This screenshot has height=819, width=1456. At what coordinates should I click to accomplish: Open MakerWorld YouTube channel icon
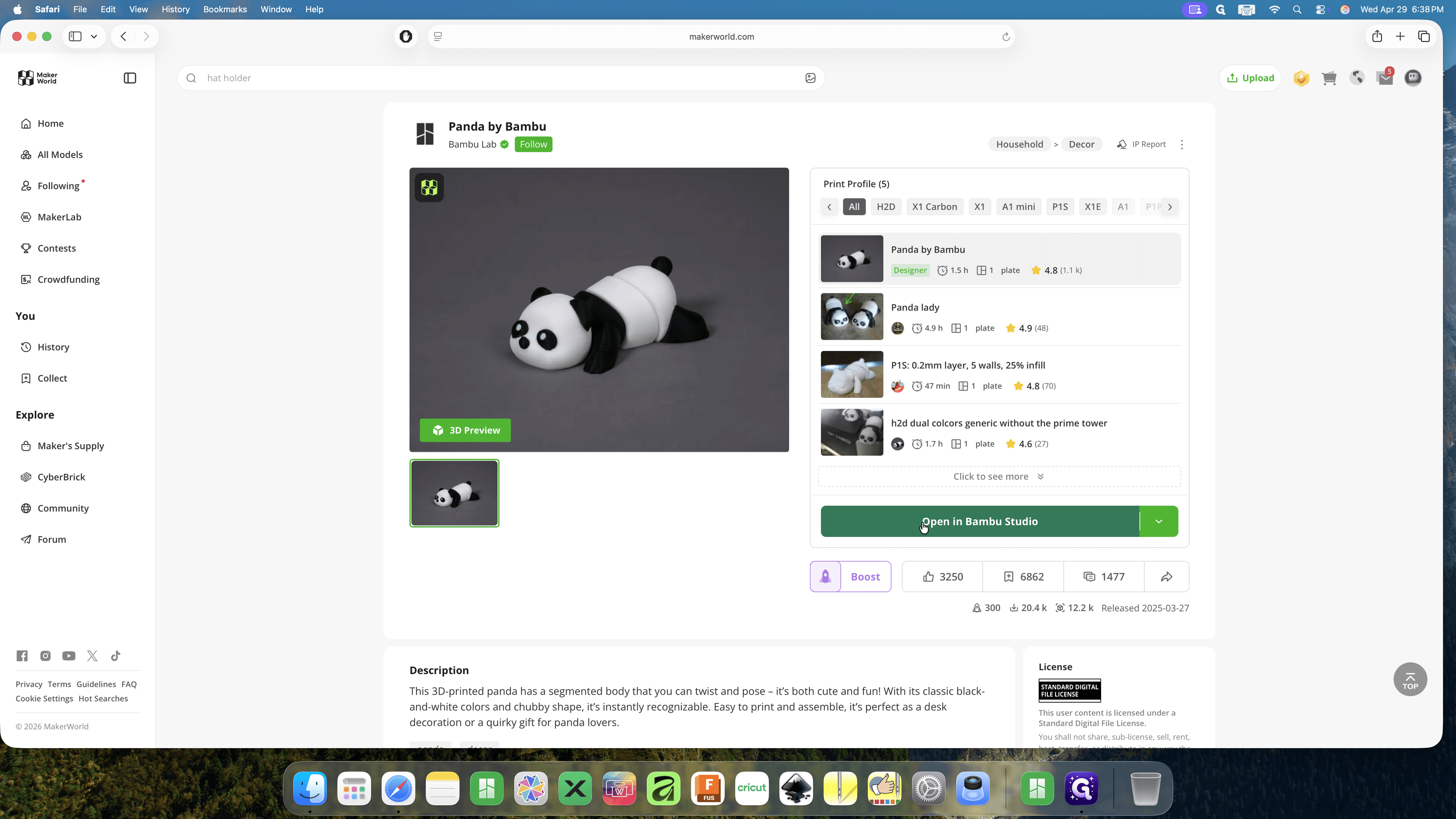pos(69,656)
